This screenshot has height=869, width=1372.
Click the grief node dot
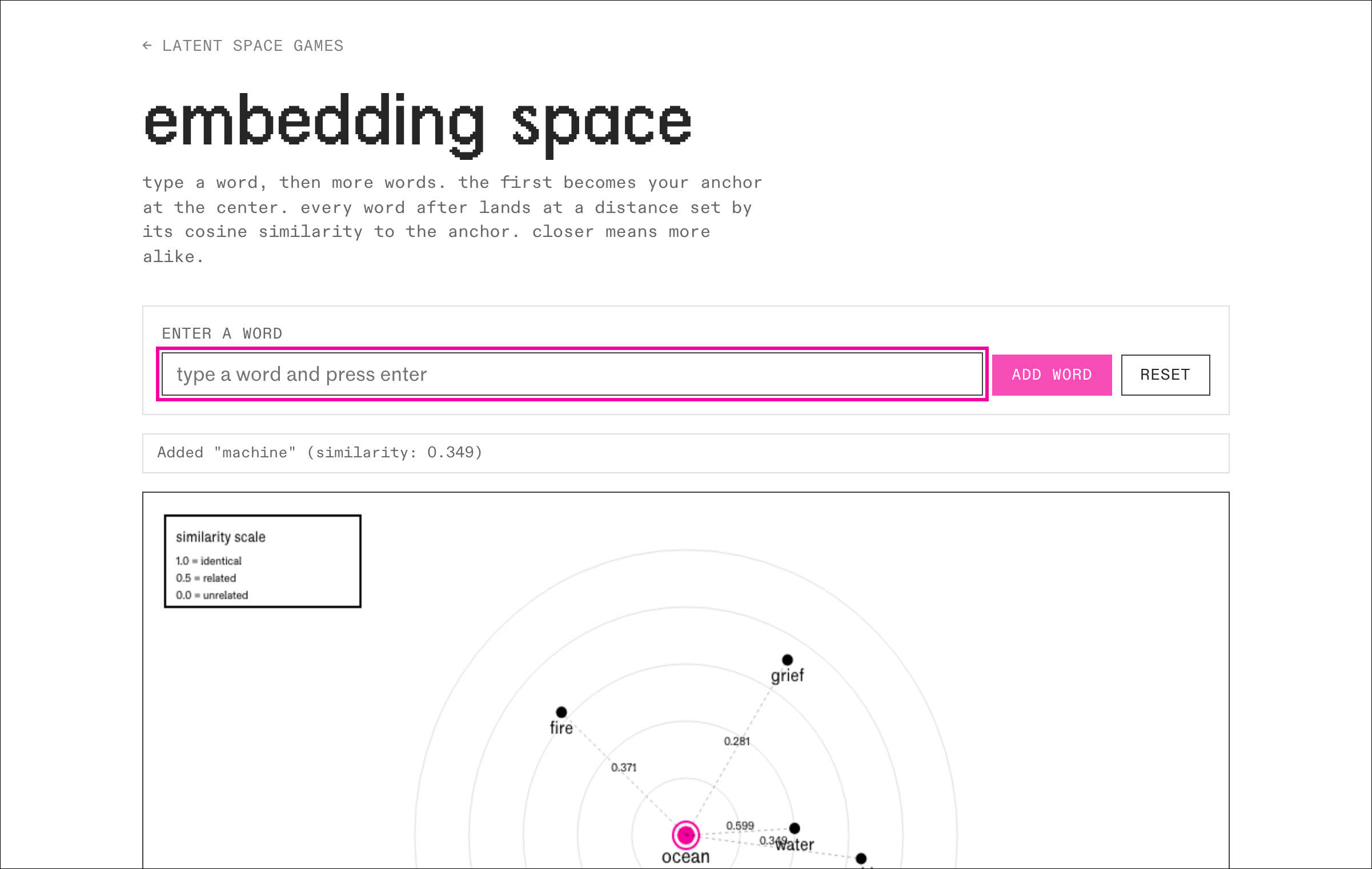[x=787, y=659]
